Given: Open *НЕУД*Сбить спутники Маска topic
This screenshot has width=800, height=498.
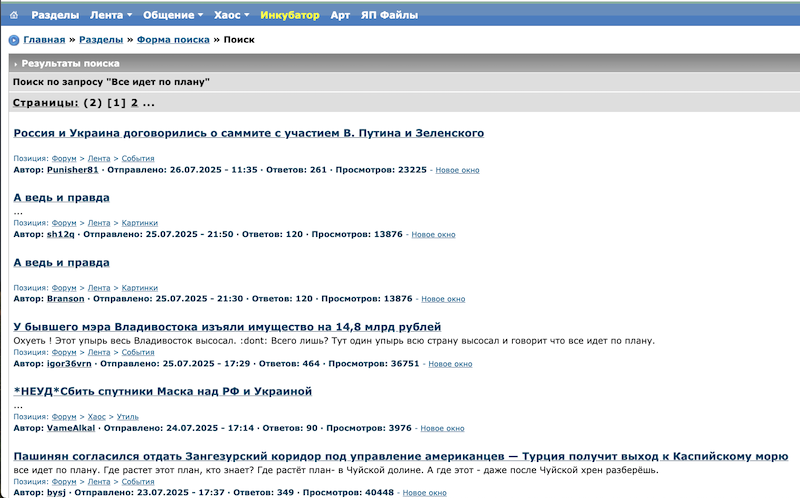Looking at the screenshot, I should pyautogui.click(x=162, y=392).
